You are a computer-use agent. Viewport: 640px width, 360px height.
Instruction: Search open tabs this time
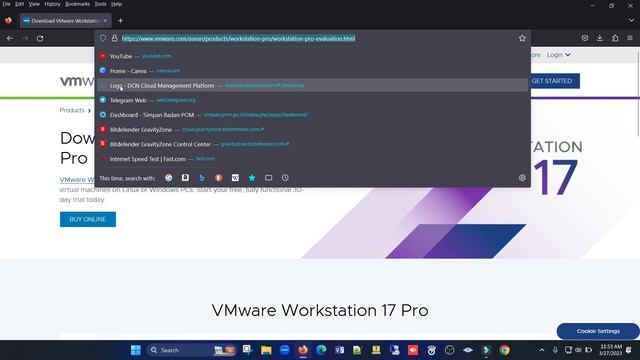[x=269, y=178]
